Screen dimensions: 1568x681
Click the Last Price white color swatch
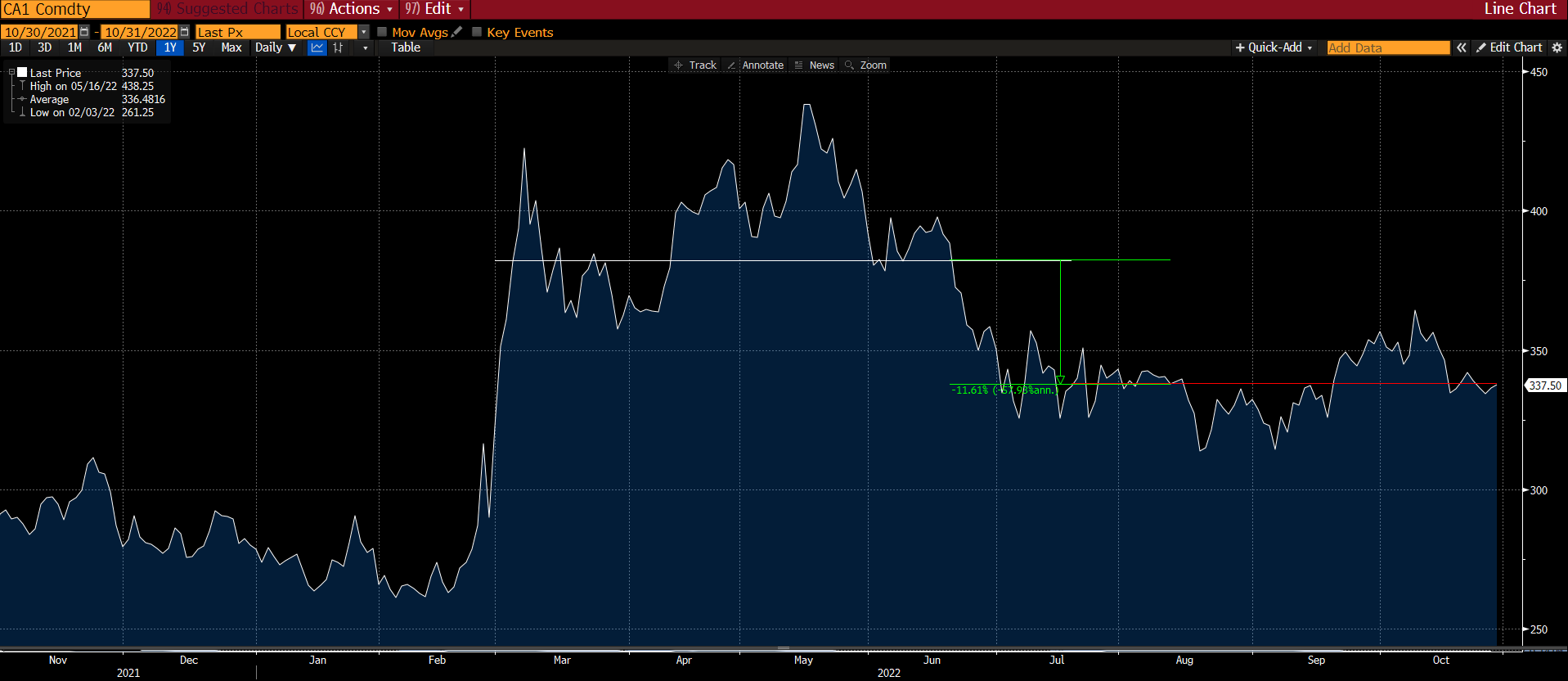[x=22, y=73]
